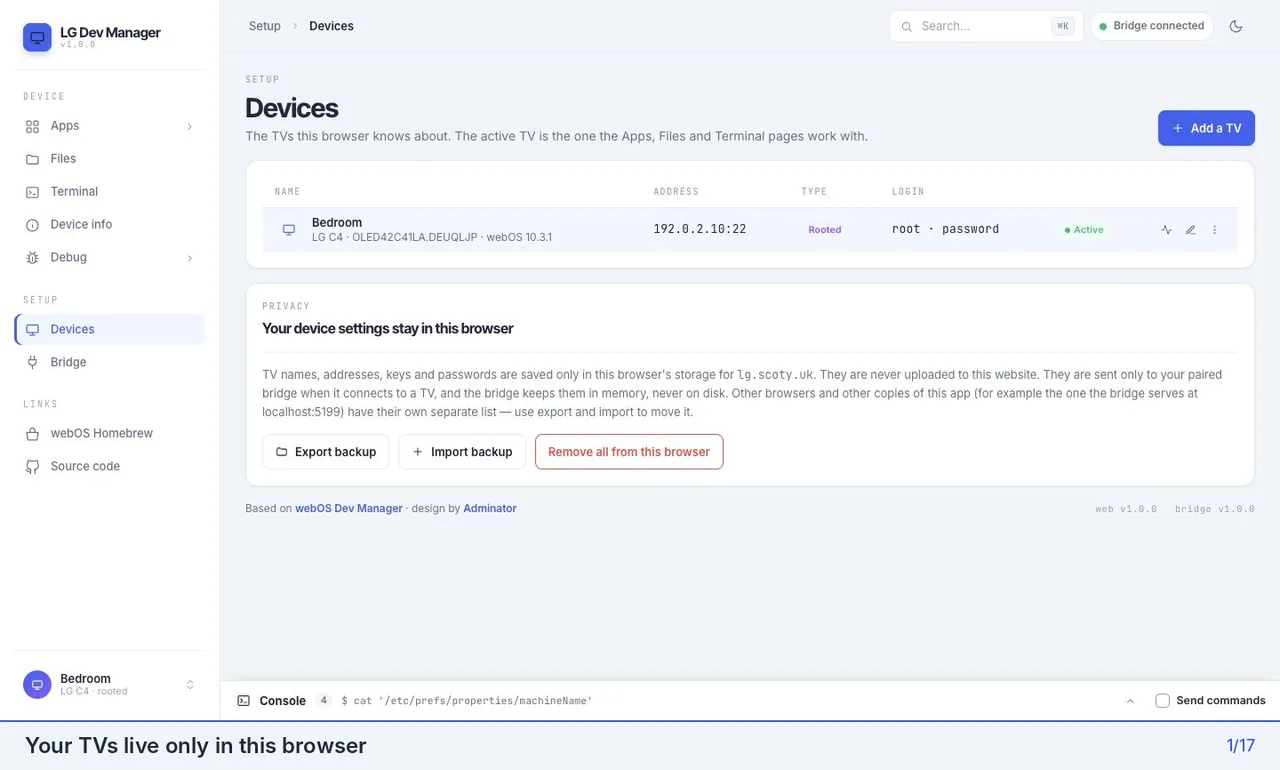Click Remove all from this browser
This screenshot has height=770, width=1280.
pos(629,452)
